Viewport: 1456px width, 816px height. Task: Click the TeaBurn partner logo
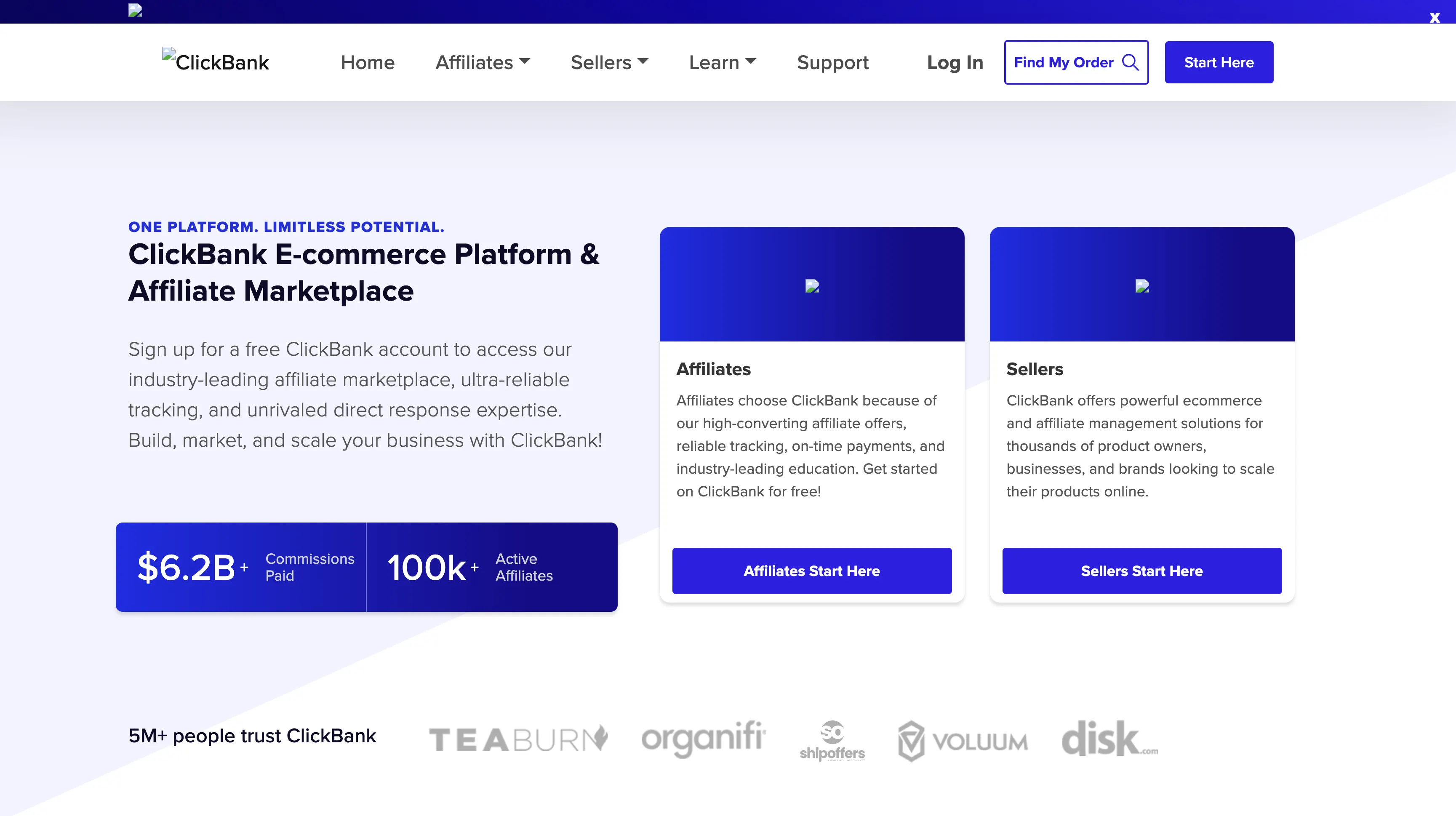(518, 739)
